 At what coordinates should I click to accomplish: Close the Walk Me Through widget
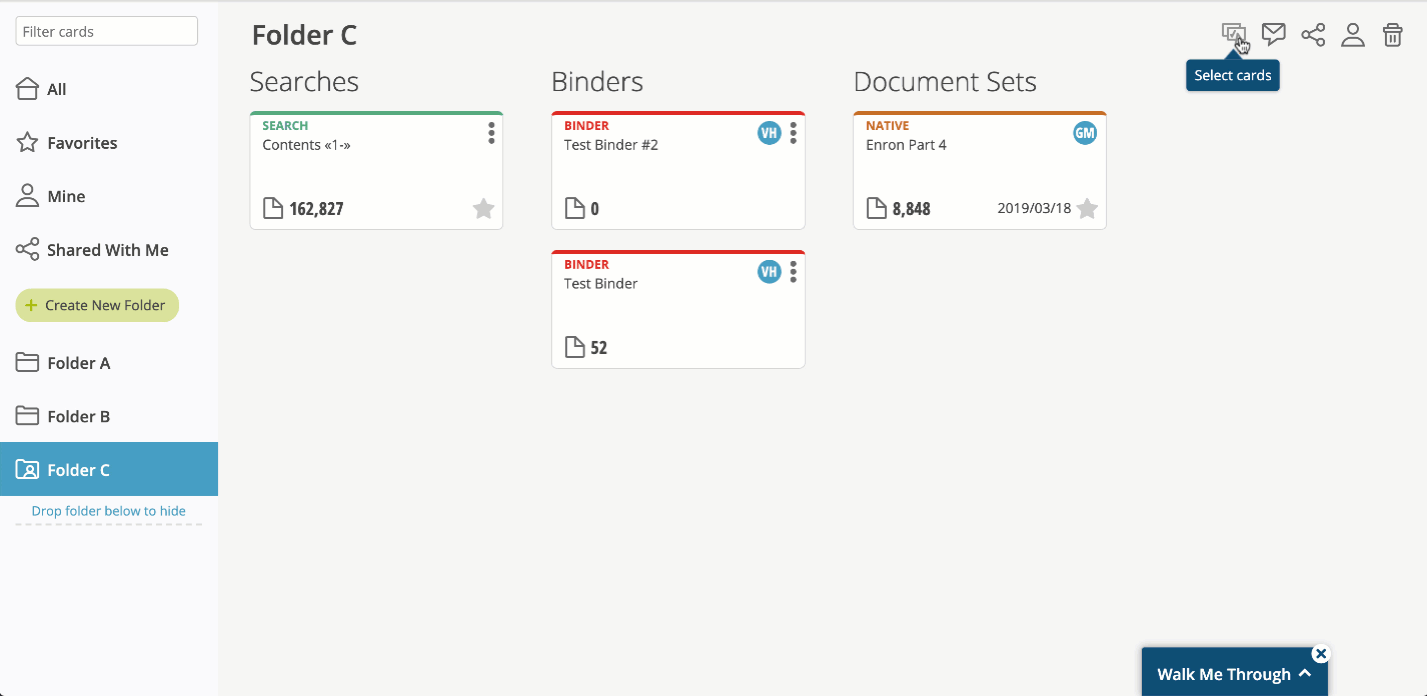pos(1321,654)
